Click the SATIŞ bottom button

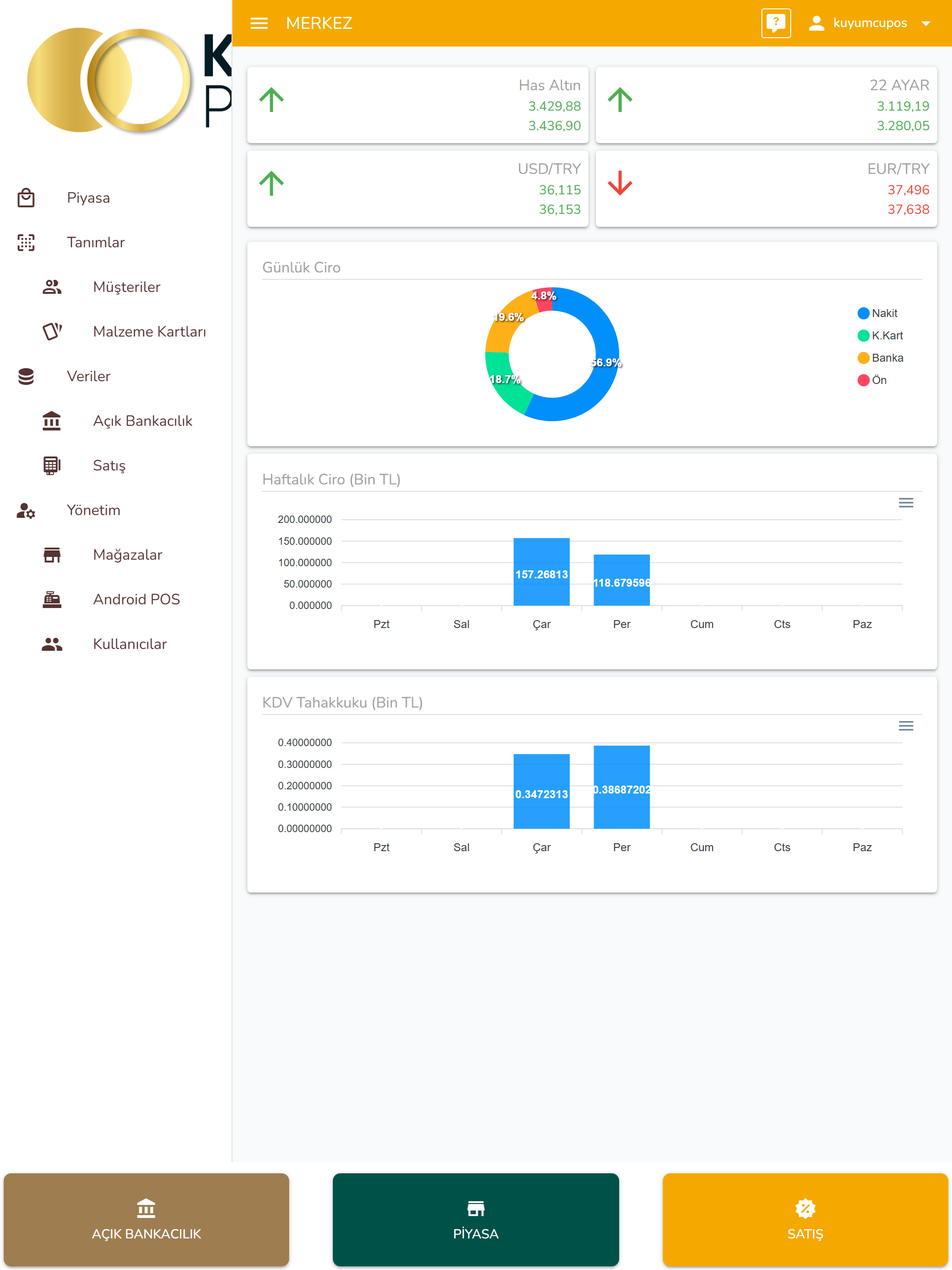coord(805,1219)
